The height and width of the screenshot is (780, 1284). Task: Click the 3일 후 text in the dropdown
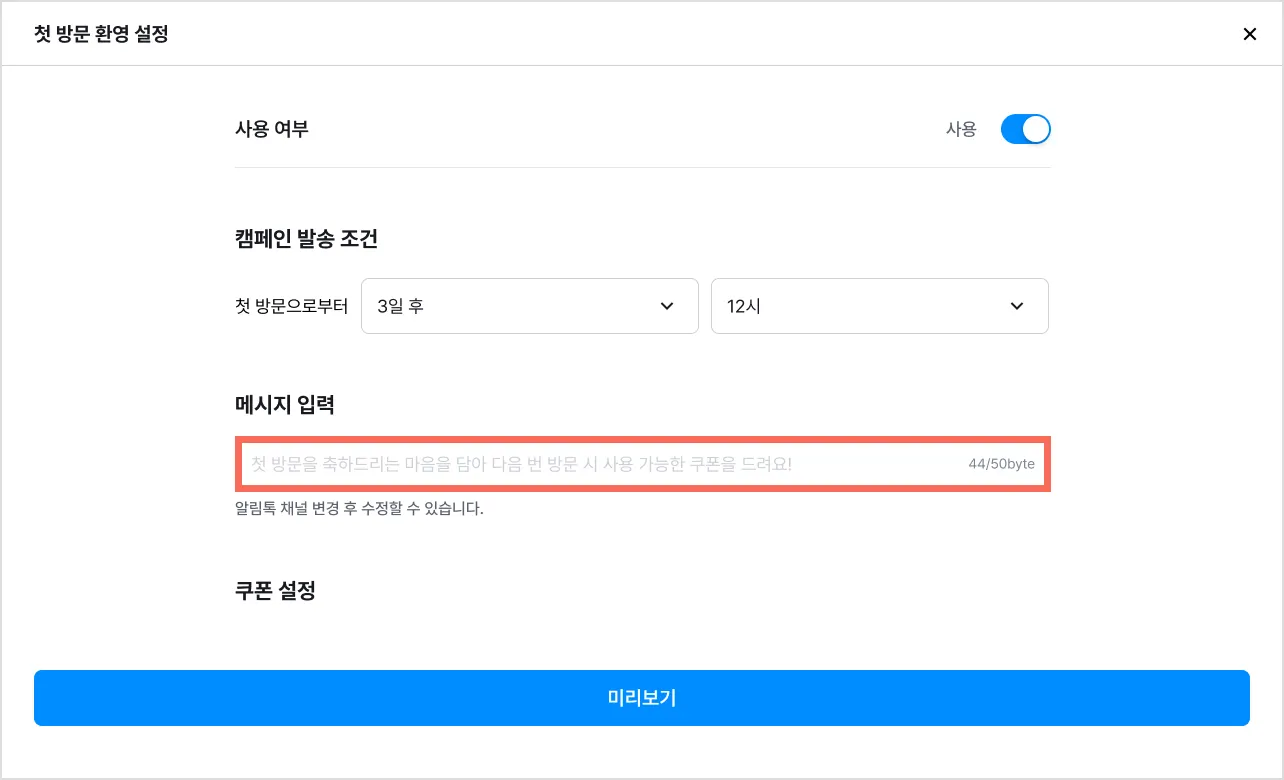[x=400, y=306]
